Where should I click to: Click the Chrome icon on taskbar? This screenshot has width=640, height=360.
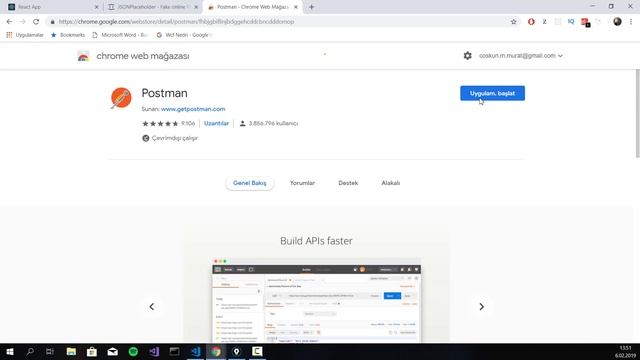tap(216, 351)
